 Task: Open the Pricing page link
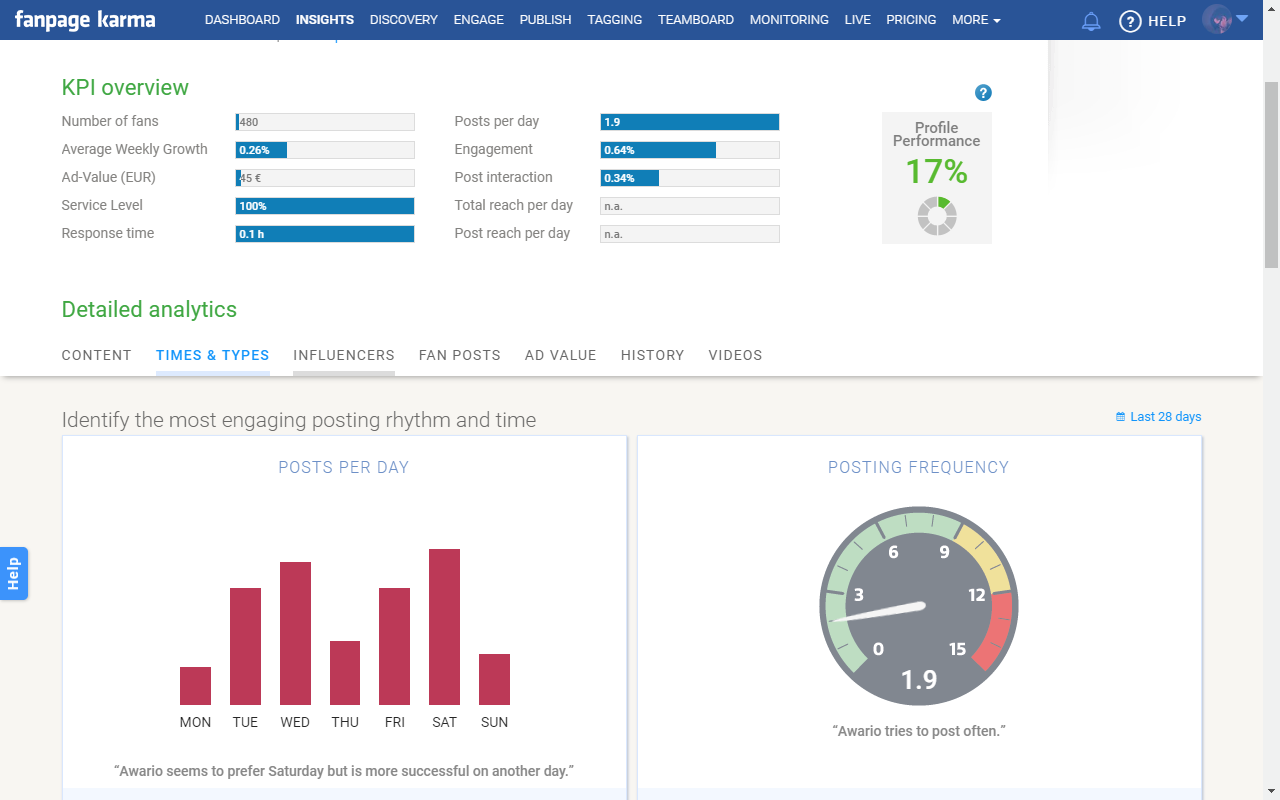tap(911, 20)
